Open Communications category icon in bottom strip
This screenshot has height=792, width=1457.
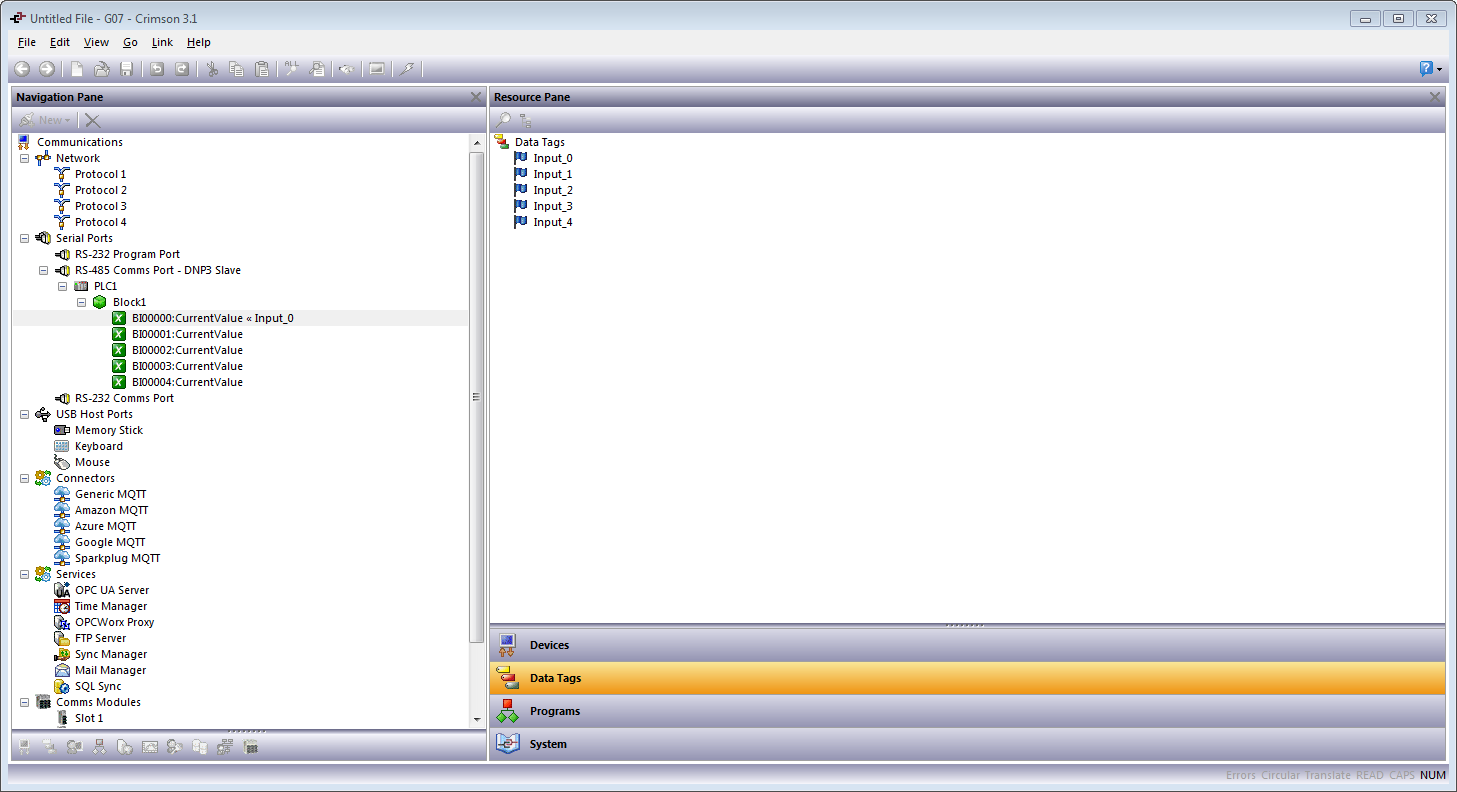click(24, 746)
